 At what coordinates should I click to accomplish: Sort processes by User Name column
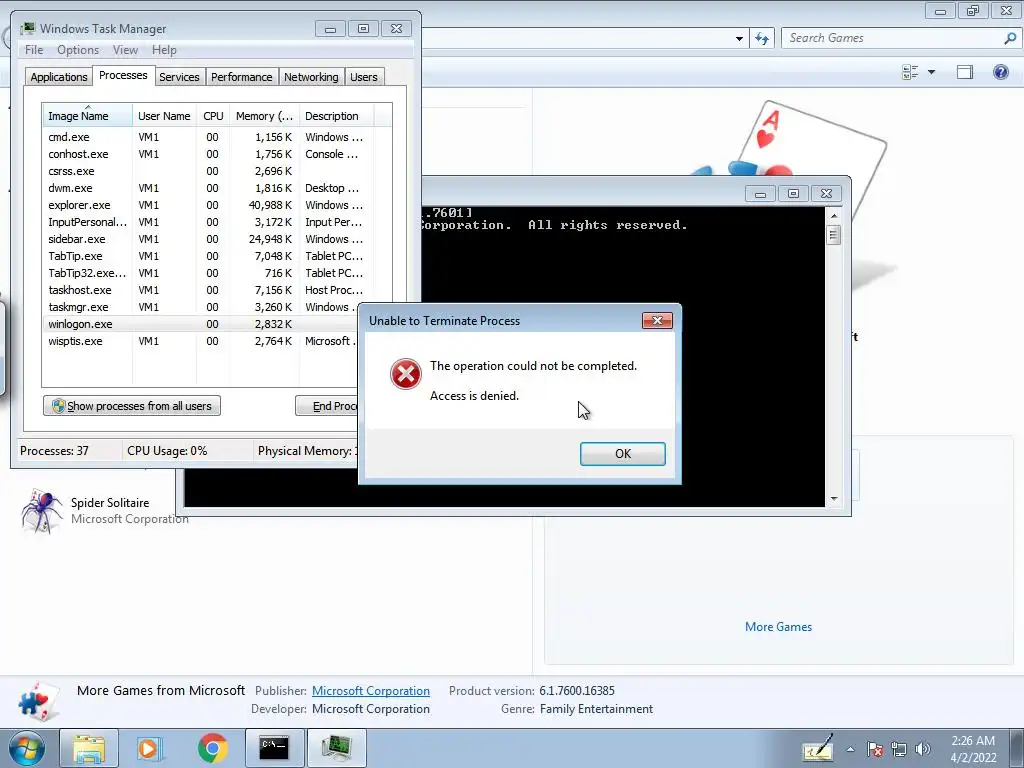pos(164,116)
